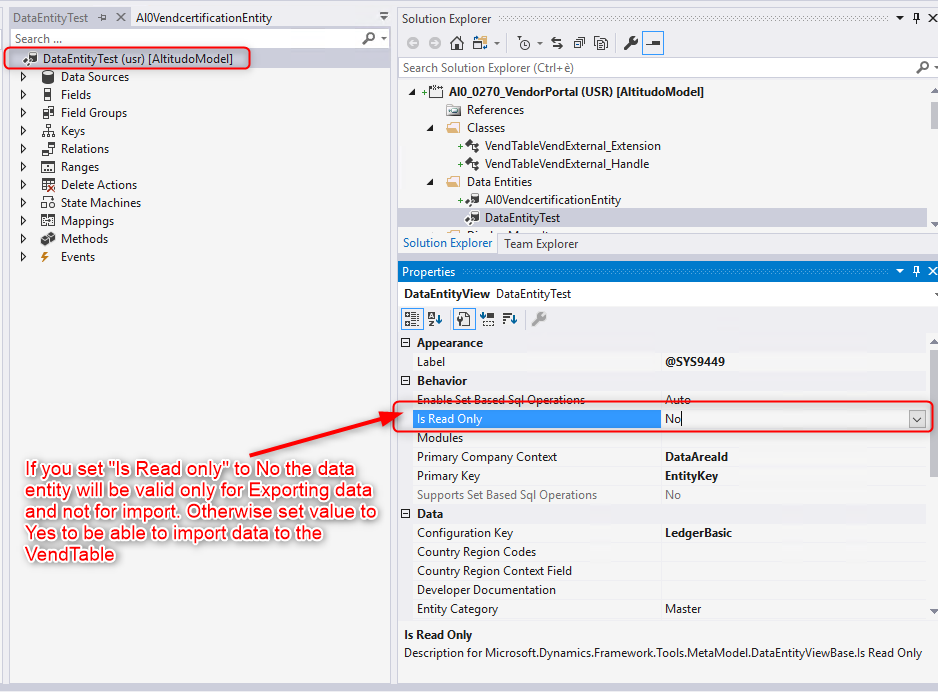Pin the Solution Explorer panel
Viewport: 938px width, 692px height.
click(x=914, y=17)
